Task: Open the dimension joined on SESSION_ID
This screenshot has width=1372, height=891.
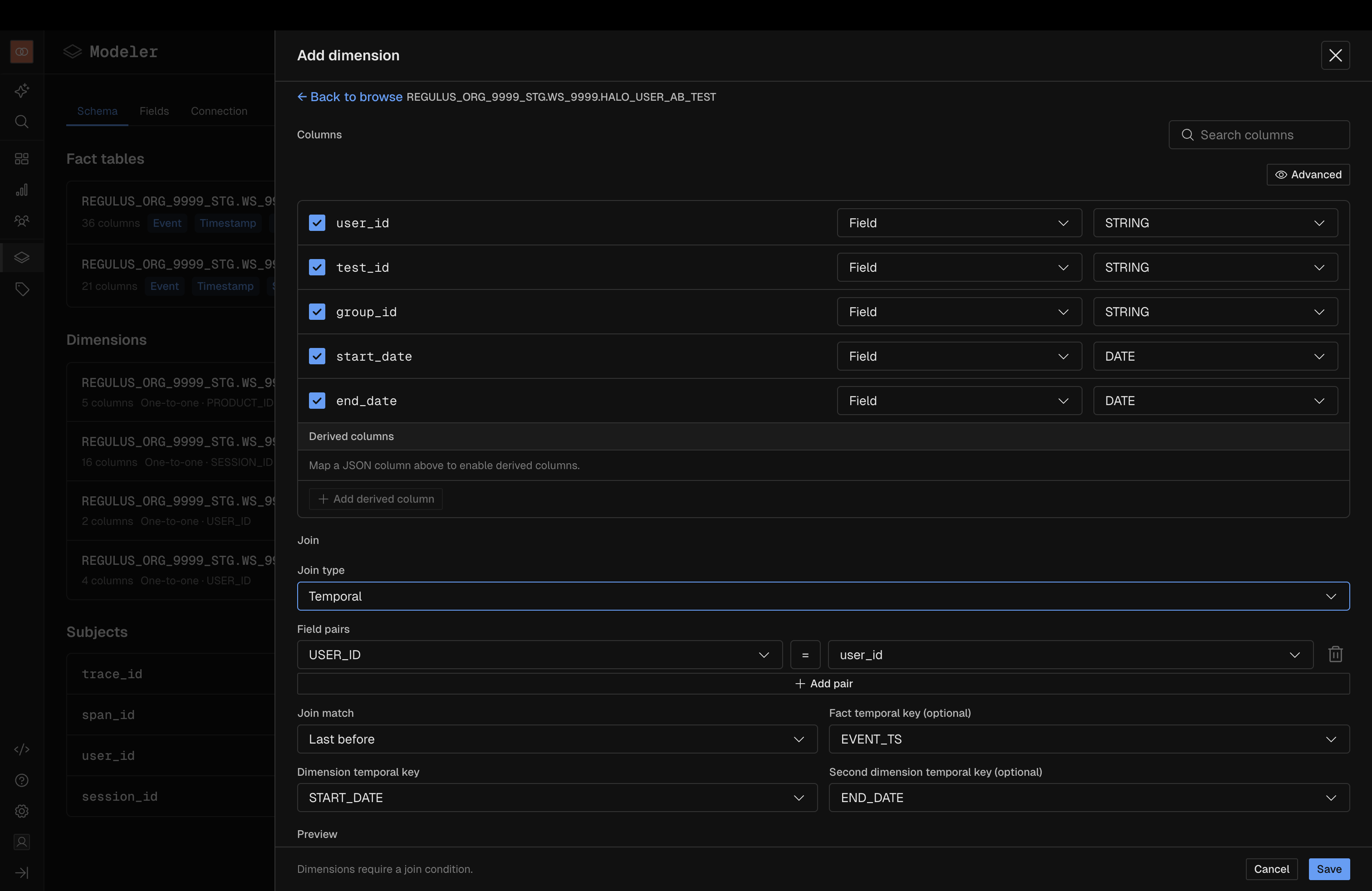Action: point(171,452)
